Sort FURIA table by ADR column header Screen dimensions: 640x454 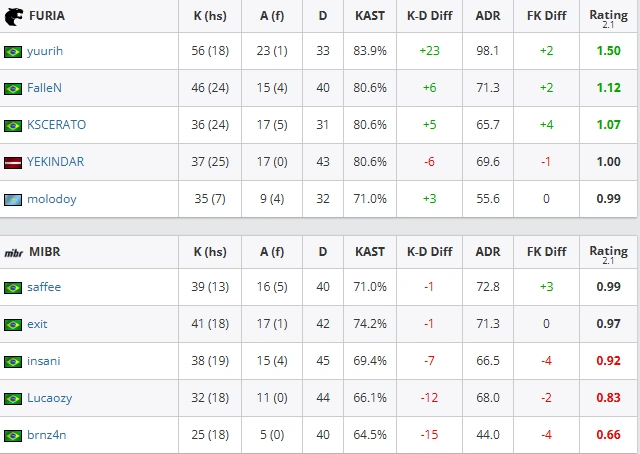tap(488, 16)
